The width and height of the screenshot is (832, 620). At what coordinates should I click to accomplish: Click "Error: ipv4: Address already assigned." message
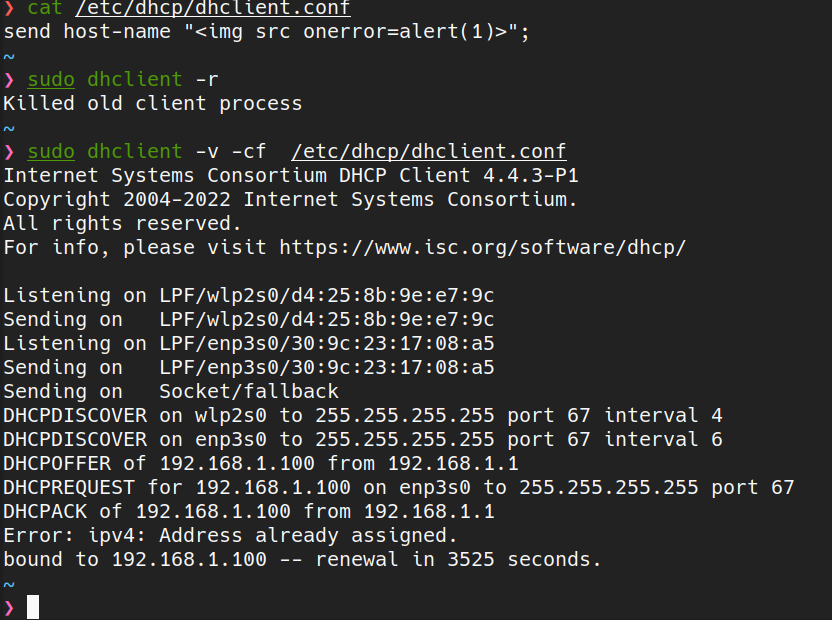pyautogui.click(x=230, y=535)
